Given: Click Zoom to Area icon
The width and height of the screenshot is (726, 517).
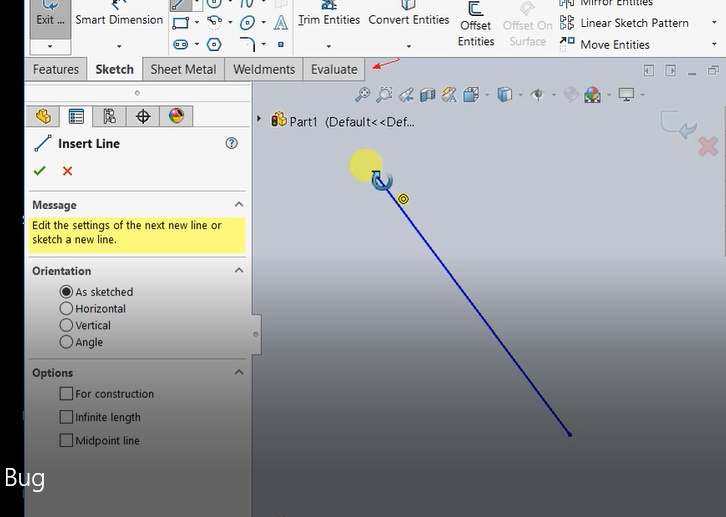Looking at the screenshot, I should click(x=384, y=94).
